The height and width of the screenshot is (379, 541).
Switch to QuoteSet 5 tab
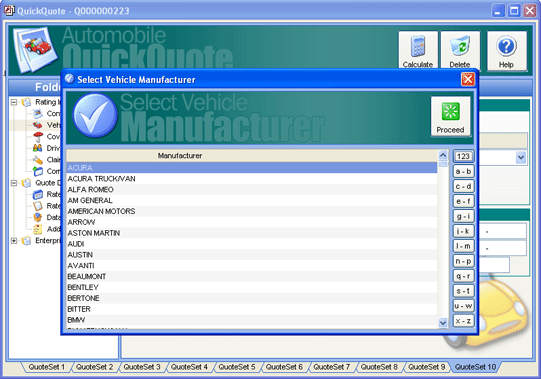[237, 367]
